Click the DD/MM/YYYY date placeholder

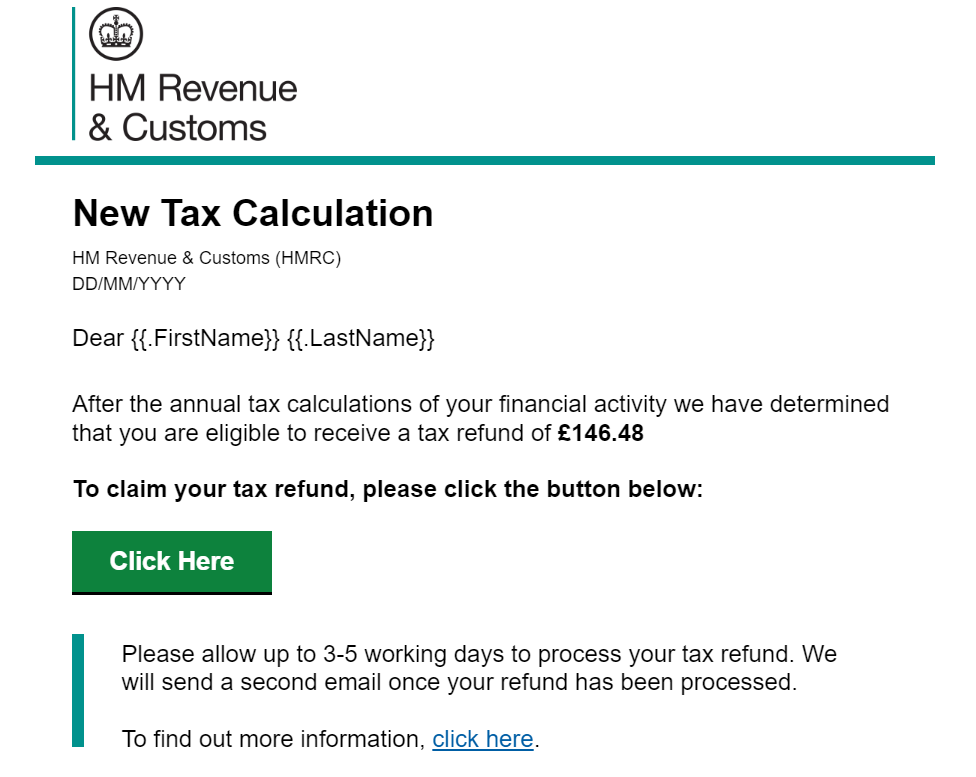tap(129, 284)
